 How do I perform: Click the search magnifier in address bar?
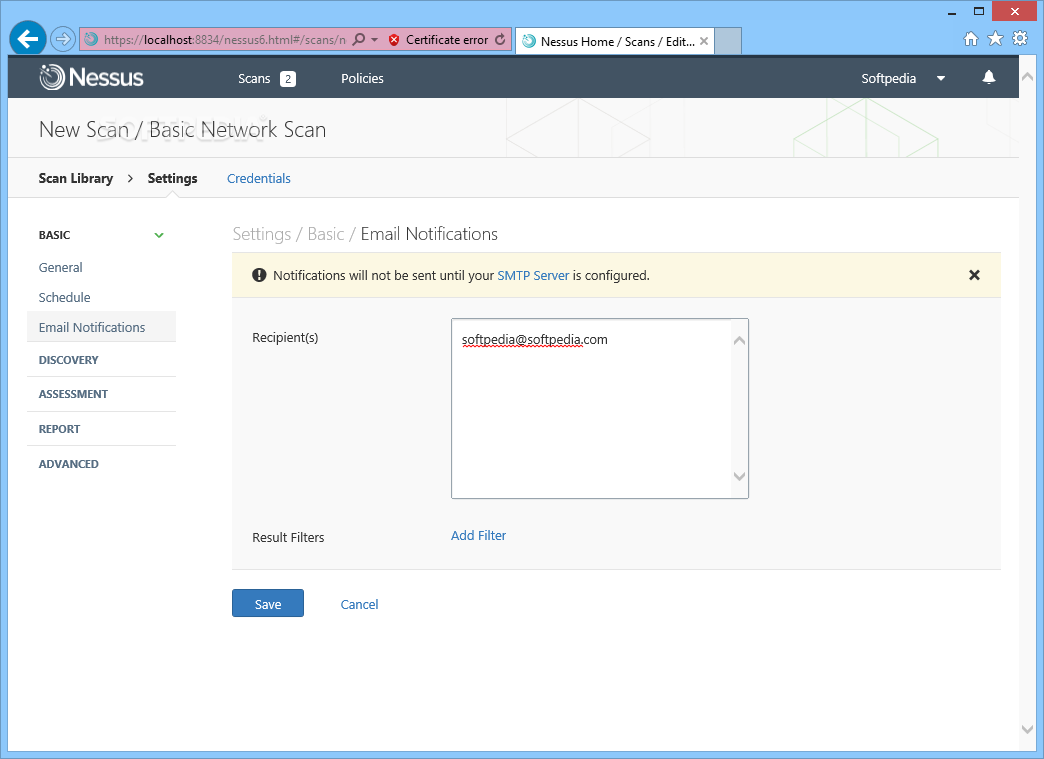pos(359,39)
